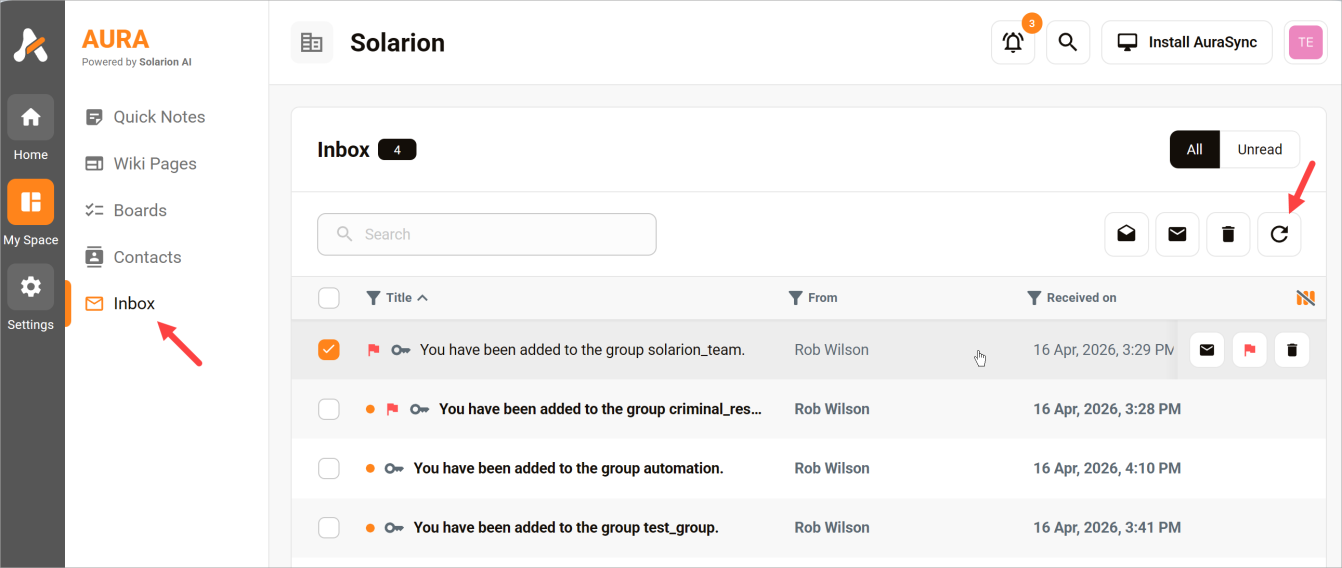Switch to All messages tab
The image size is (1342, 568).
(x=1195, y=150)
